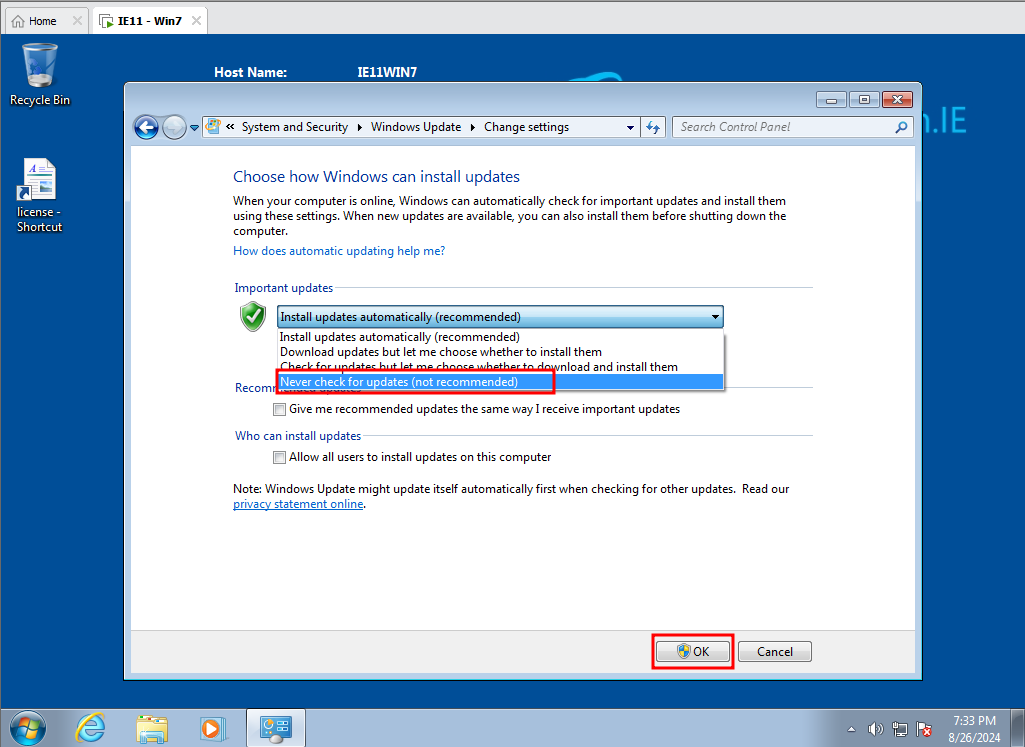This screenshot has height=747, width=1025.
Task: Go back with the blue Back arrow
Action: pos(146,127)
